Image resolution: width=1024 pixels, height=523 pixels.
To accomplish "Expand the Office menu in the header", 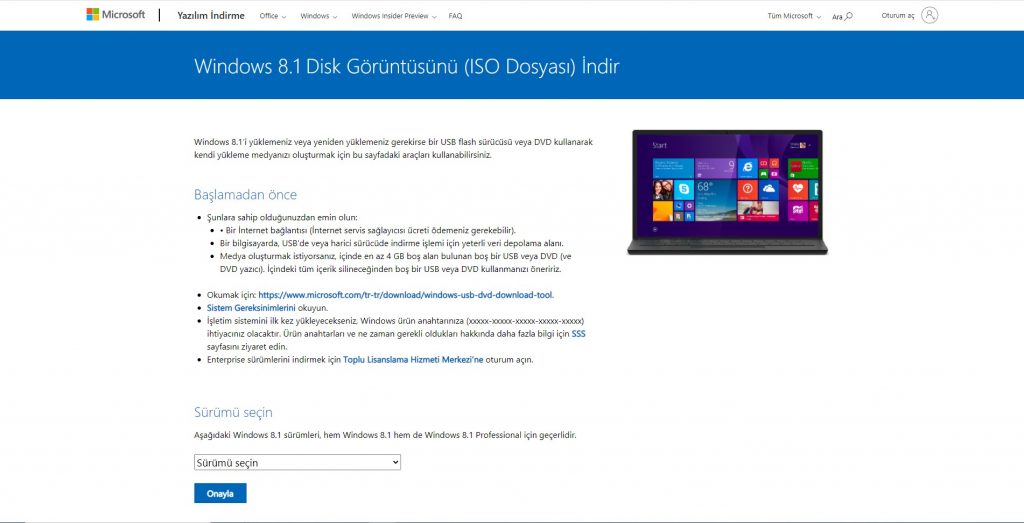I will tap(272, 16).
